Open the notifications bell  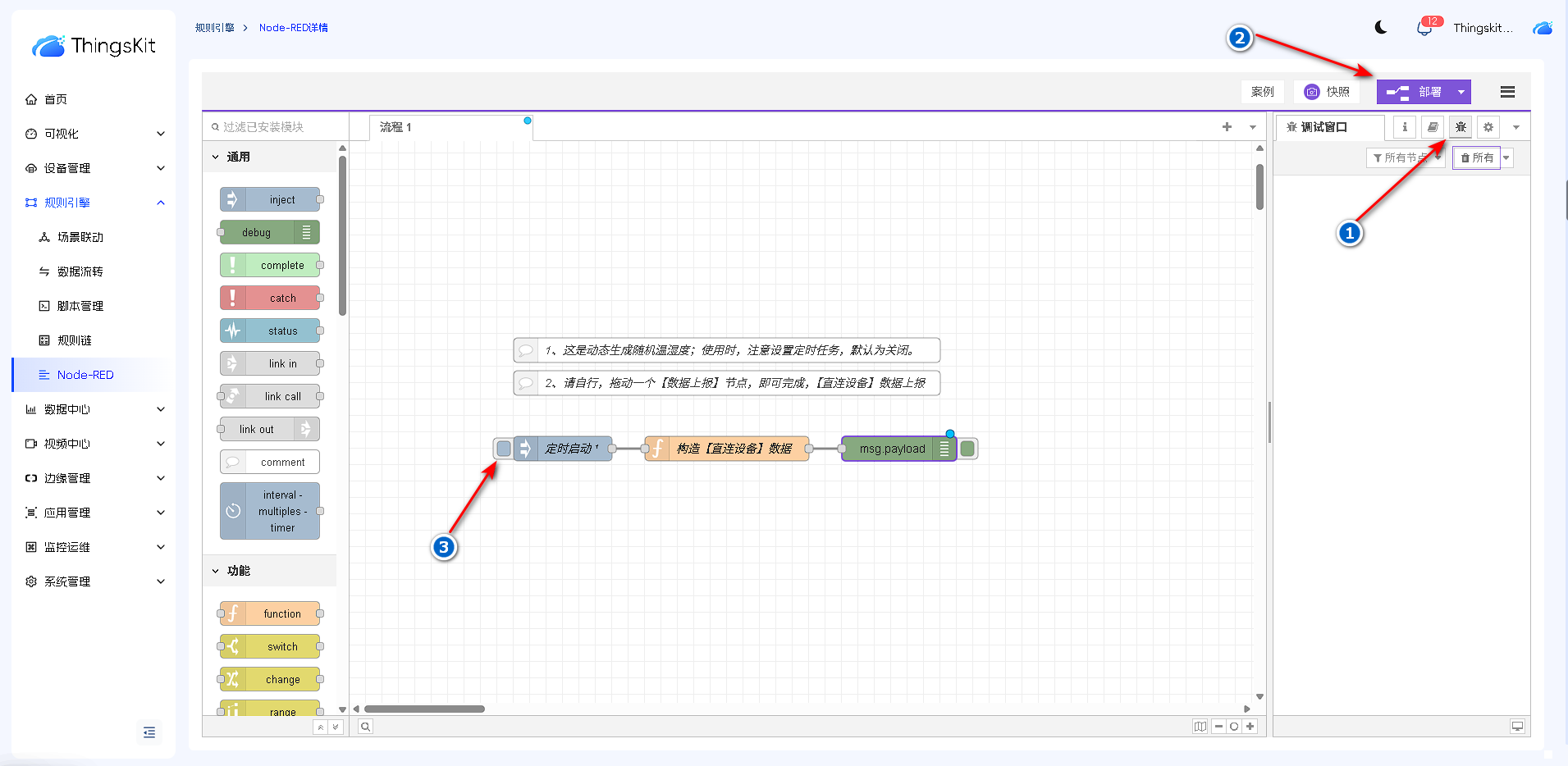click(x=1424, y=29)
